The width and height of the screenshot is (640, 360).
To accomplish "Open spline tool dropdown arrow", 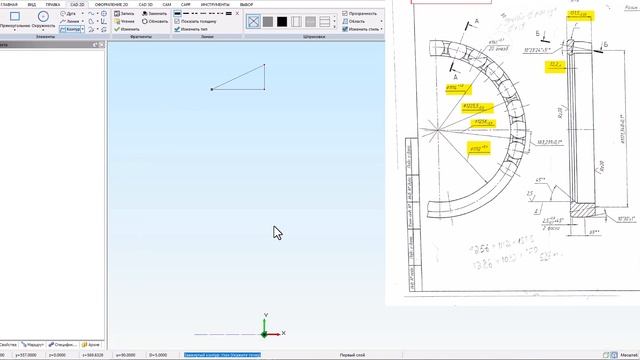I will click(x=97, y=13).
